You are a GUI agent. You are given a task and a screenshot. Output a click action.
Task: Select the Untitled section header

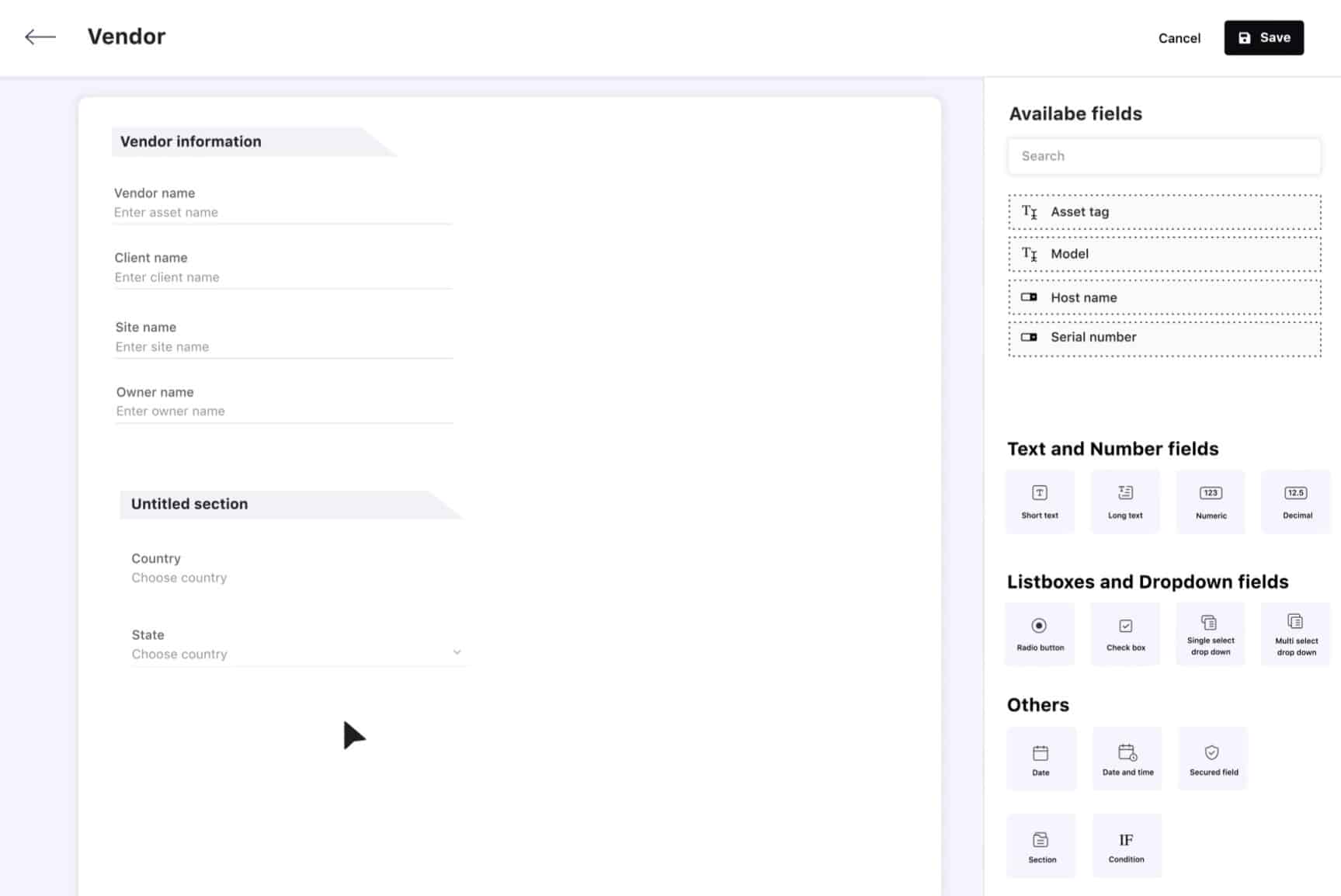(x=290, y=504)
